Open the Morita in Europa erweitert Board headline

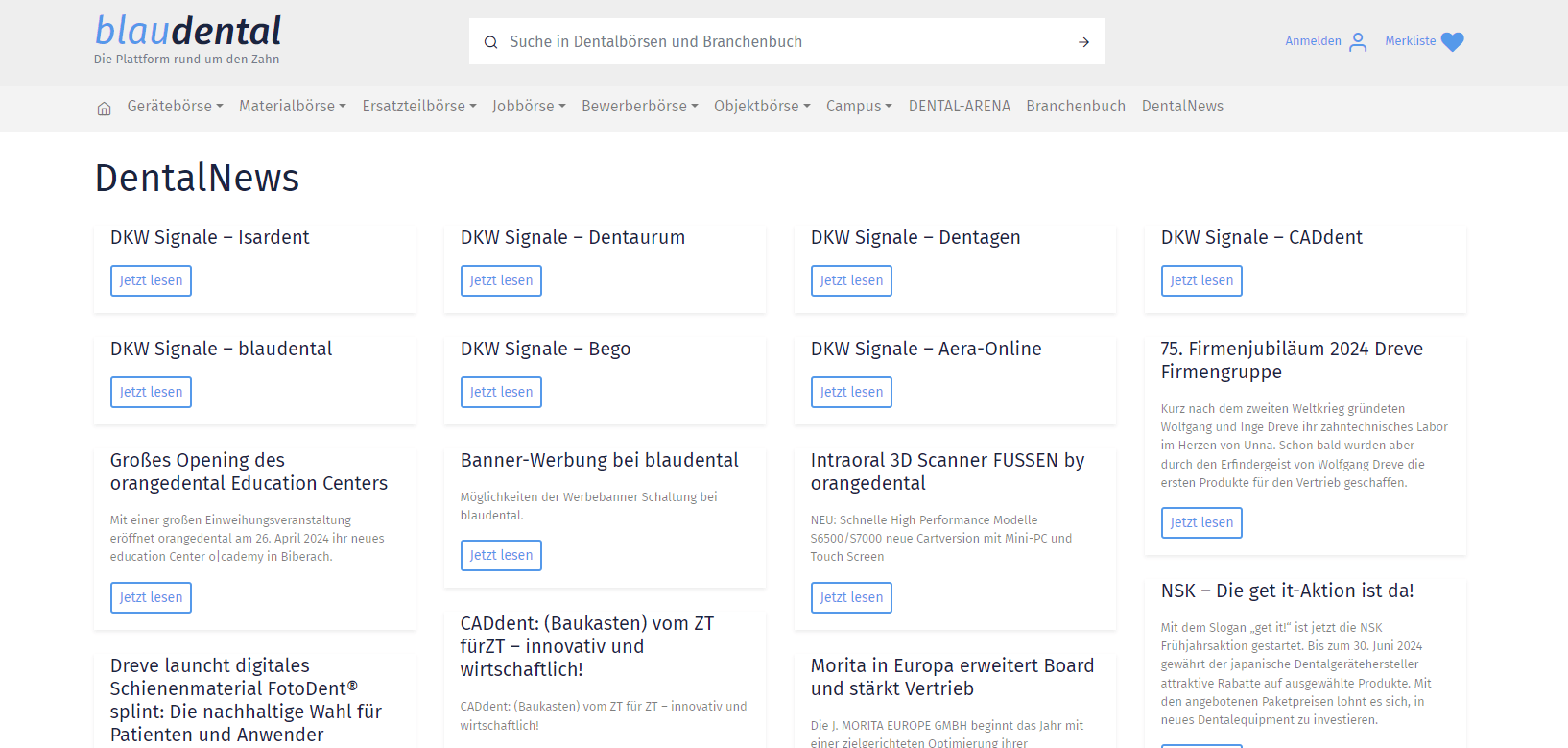pos(952,677)
